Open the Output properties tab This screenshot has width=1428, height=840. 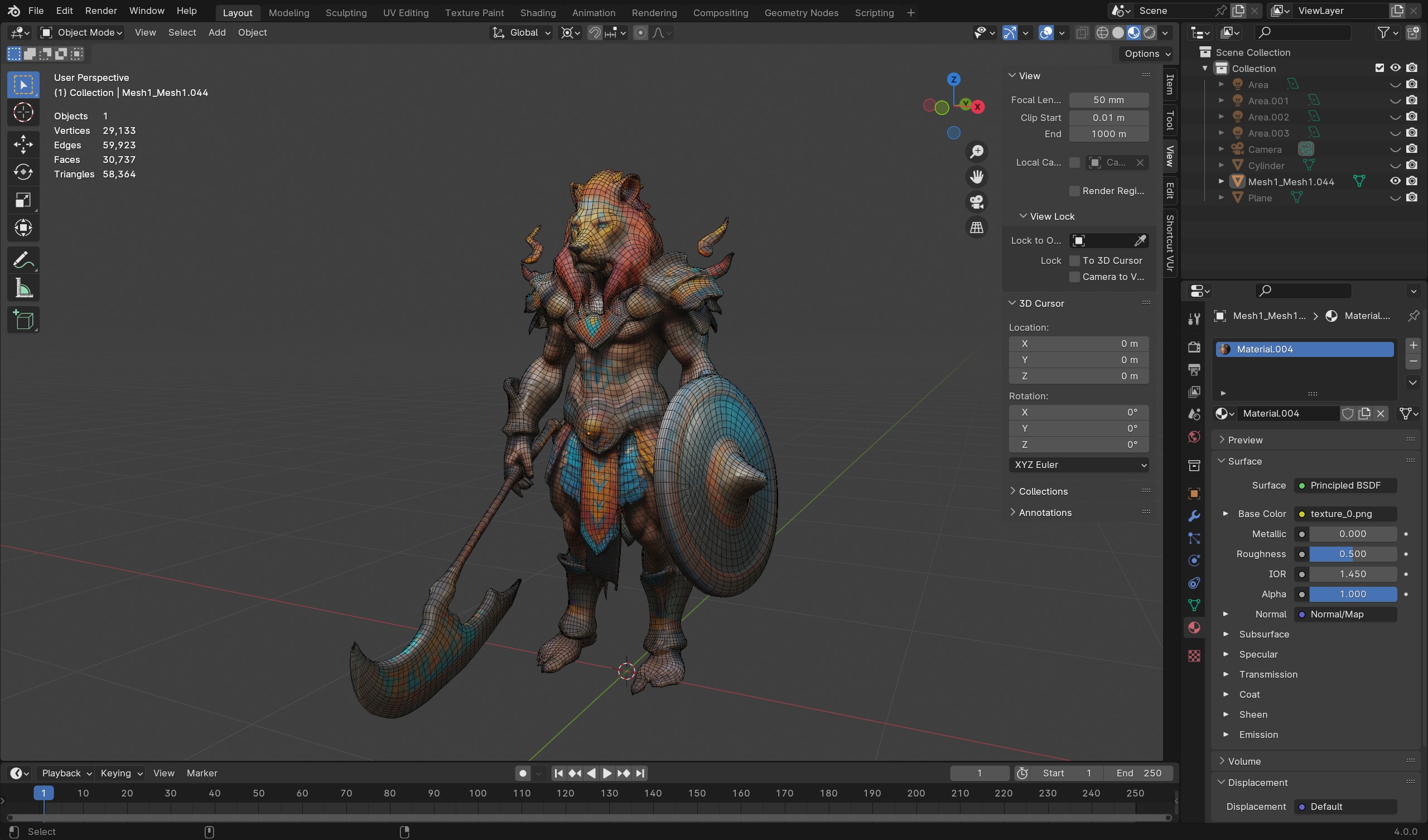pos(1194,370)
